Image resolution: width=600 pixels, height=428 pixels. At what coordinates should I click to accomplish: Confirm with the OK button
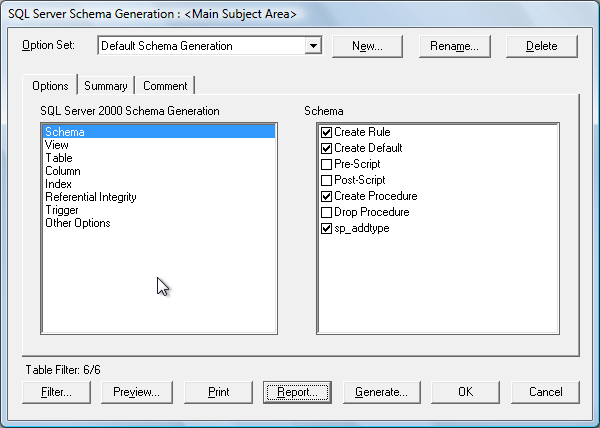(x=465, y=392)
